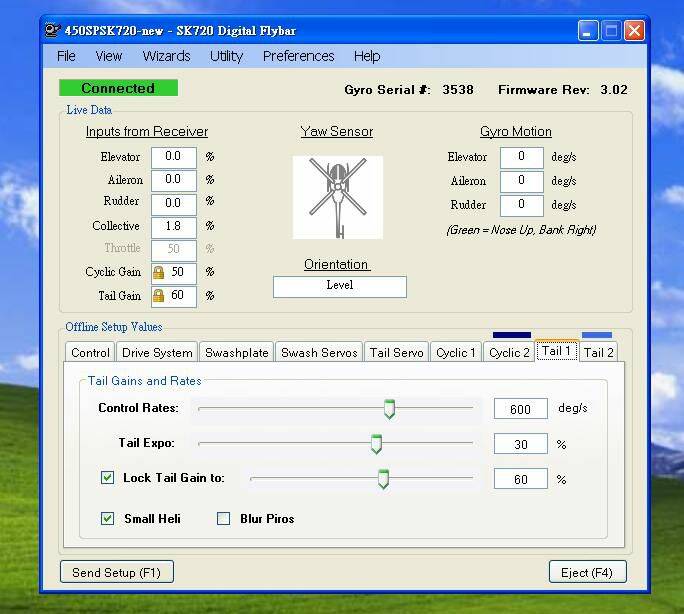
Task: Click the Control Rates slider handle
Action: (389, 409)
